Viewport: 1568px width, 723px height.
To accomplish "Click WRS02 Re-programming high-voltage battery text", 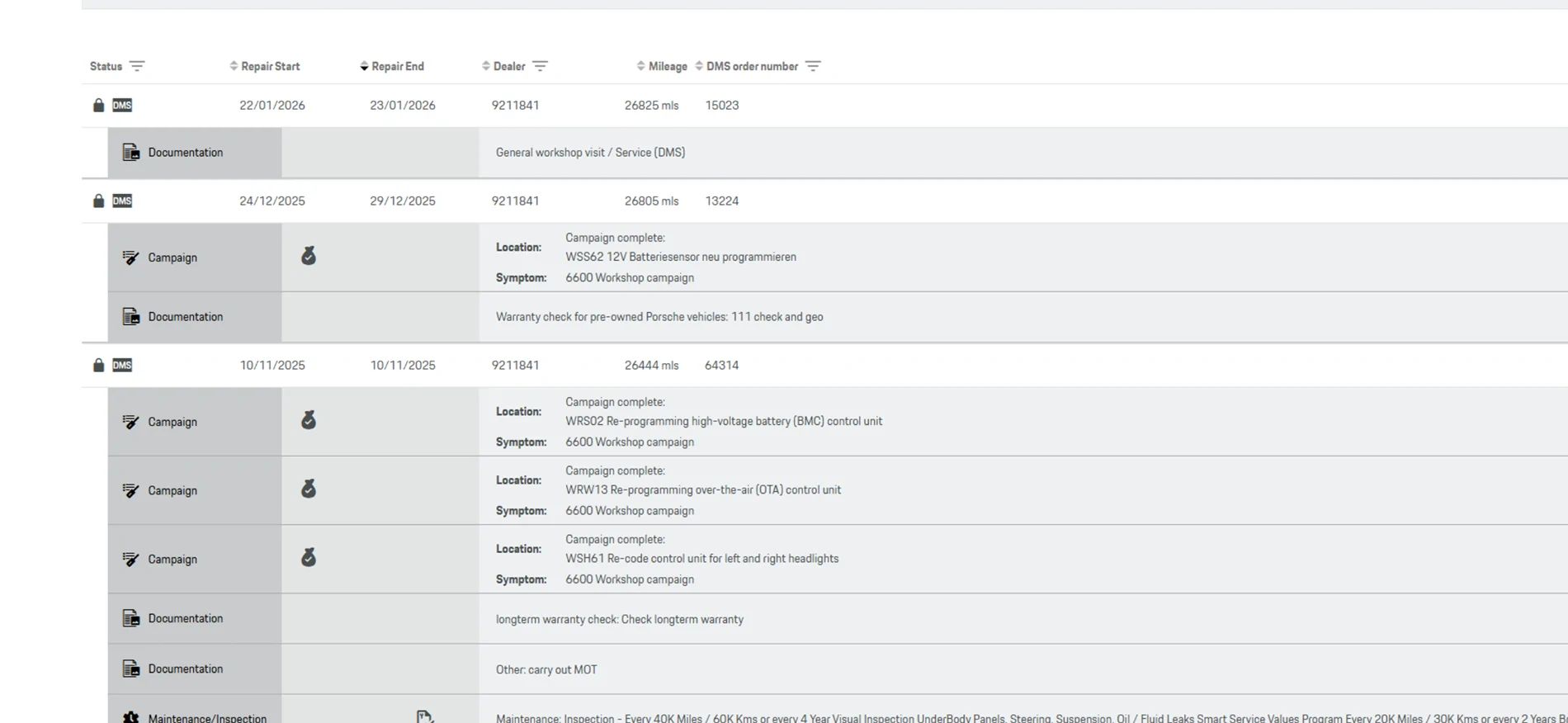I will click(724, 421).
